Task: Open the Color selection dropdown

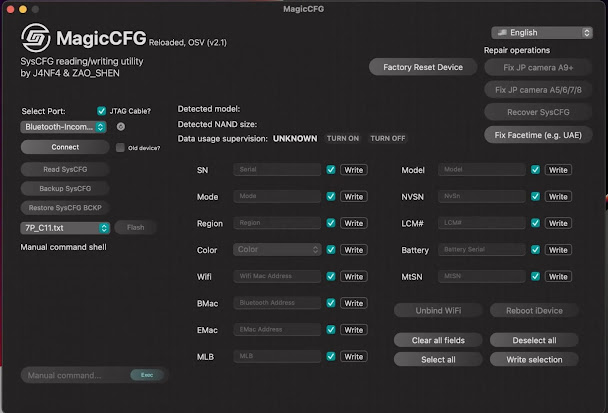Action: coord(277,249)
